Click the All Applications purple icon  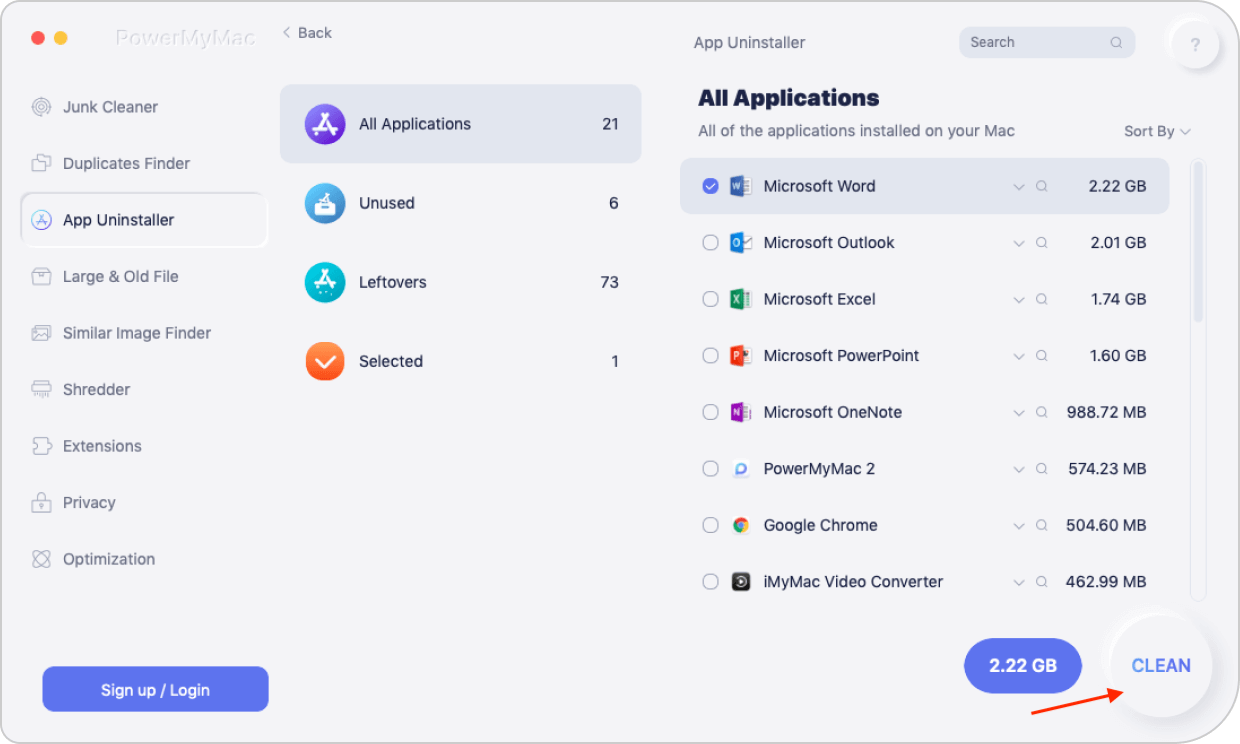(325, 124)
